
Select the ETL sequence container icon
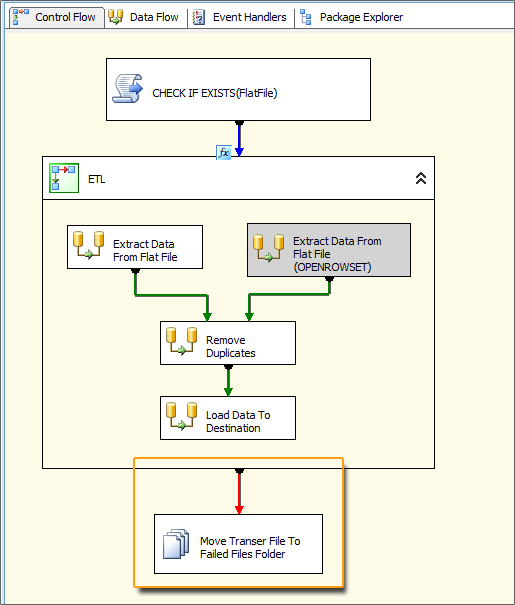click(64, 178)
